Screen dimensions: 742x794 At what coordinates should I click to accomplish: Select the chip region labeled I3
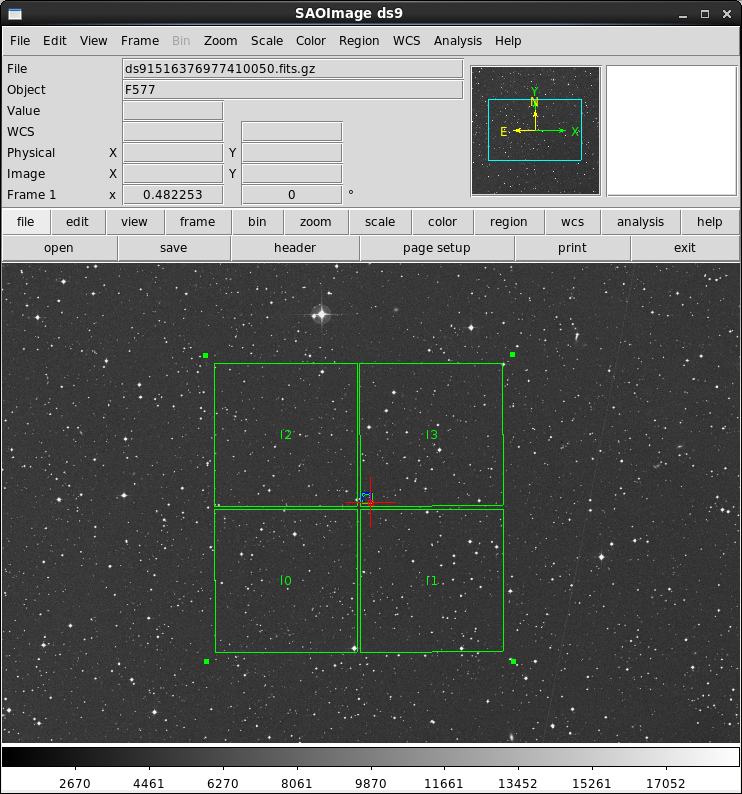(432, 434)
